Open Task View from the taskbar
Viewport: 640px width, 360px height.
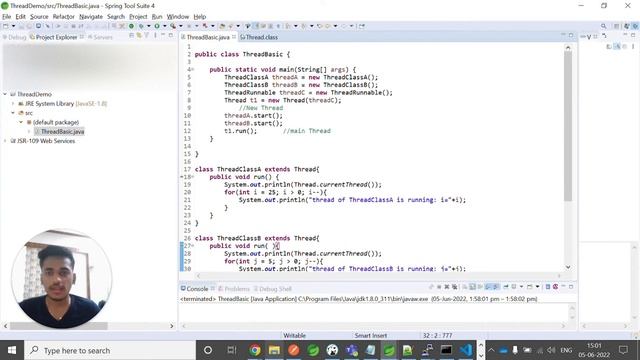232,350
